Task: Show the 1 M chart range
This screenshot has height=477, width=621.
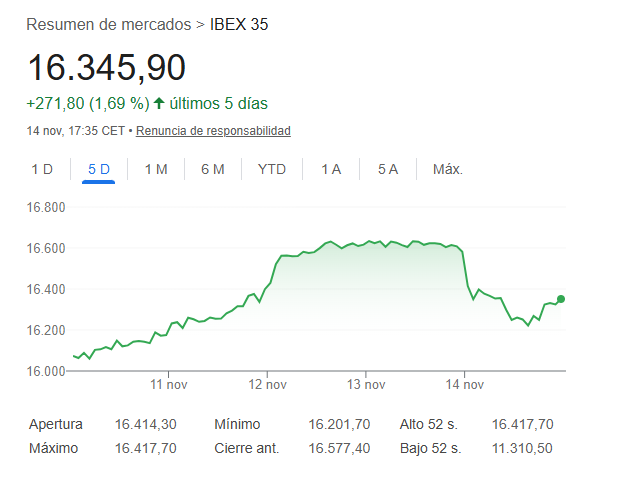Action: [156, 169]
